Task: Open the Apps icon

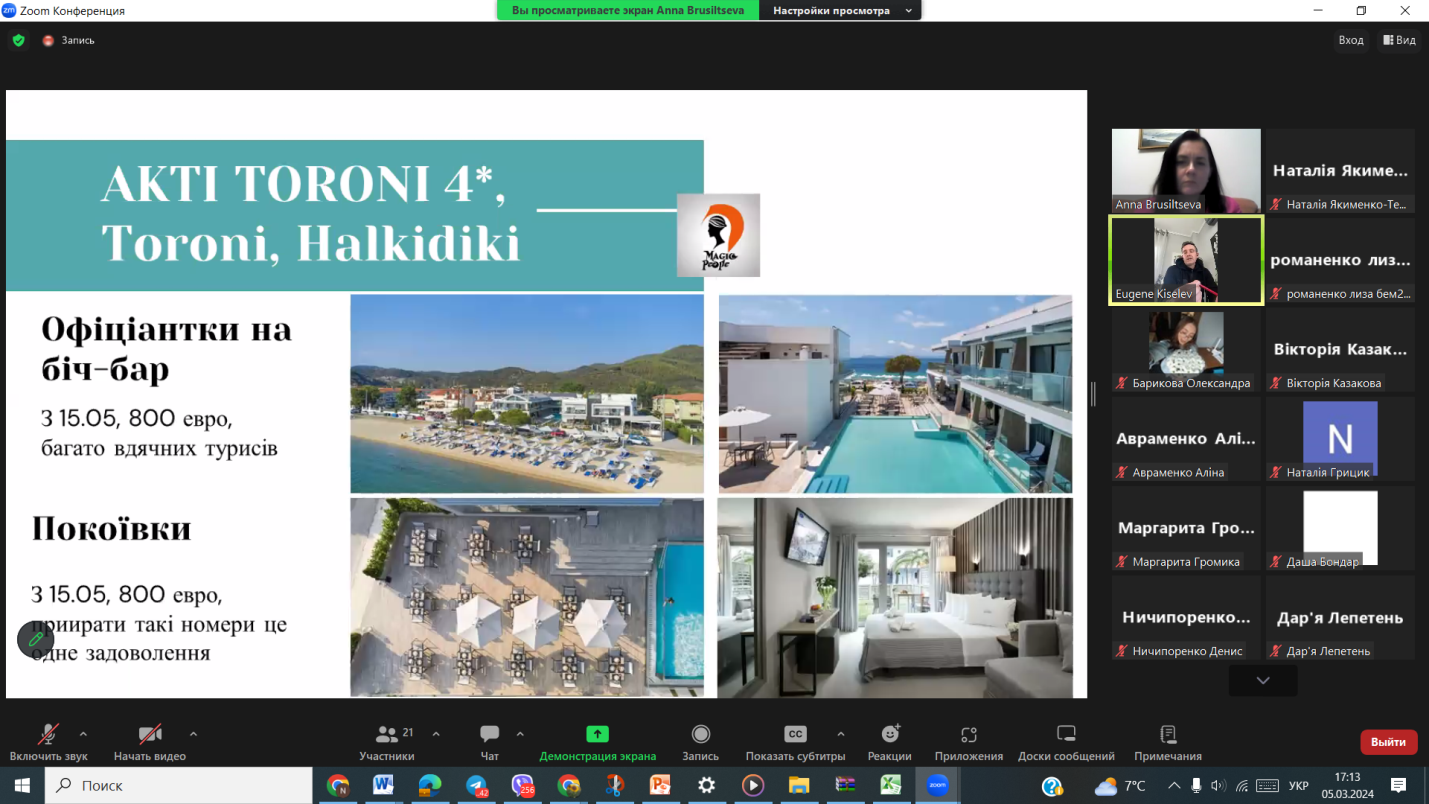Action: (968, 735)
